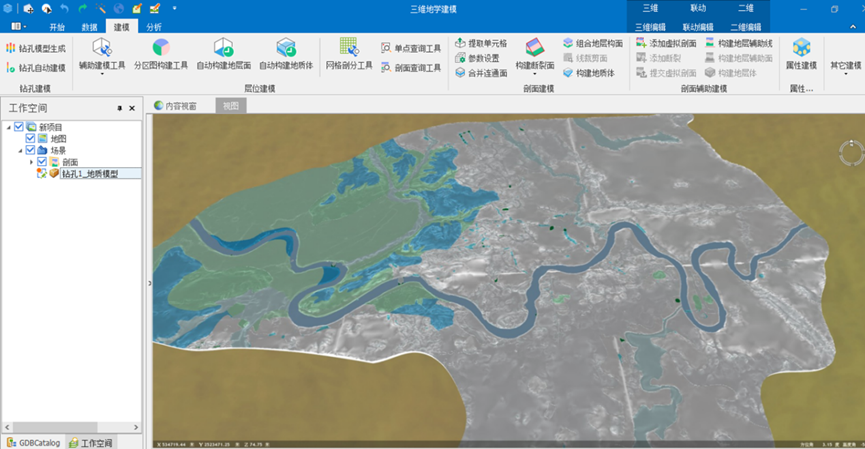Click the 自动构建地层面 icon

(x=224, y=47)
